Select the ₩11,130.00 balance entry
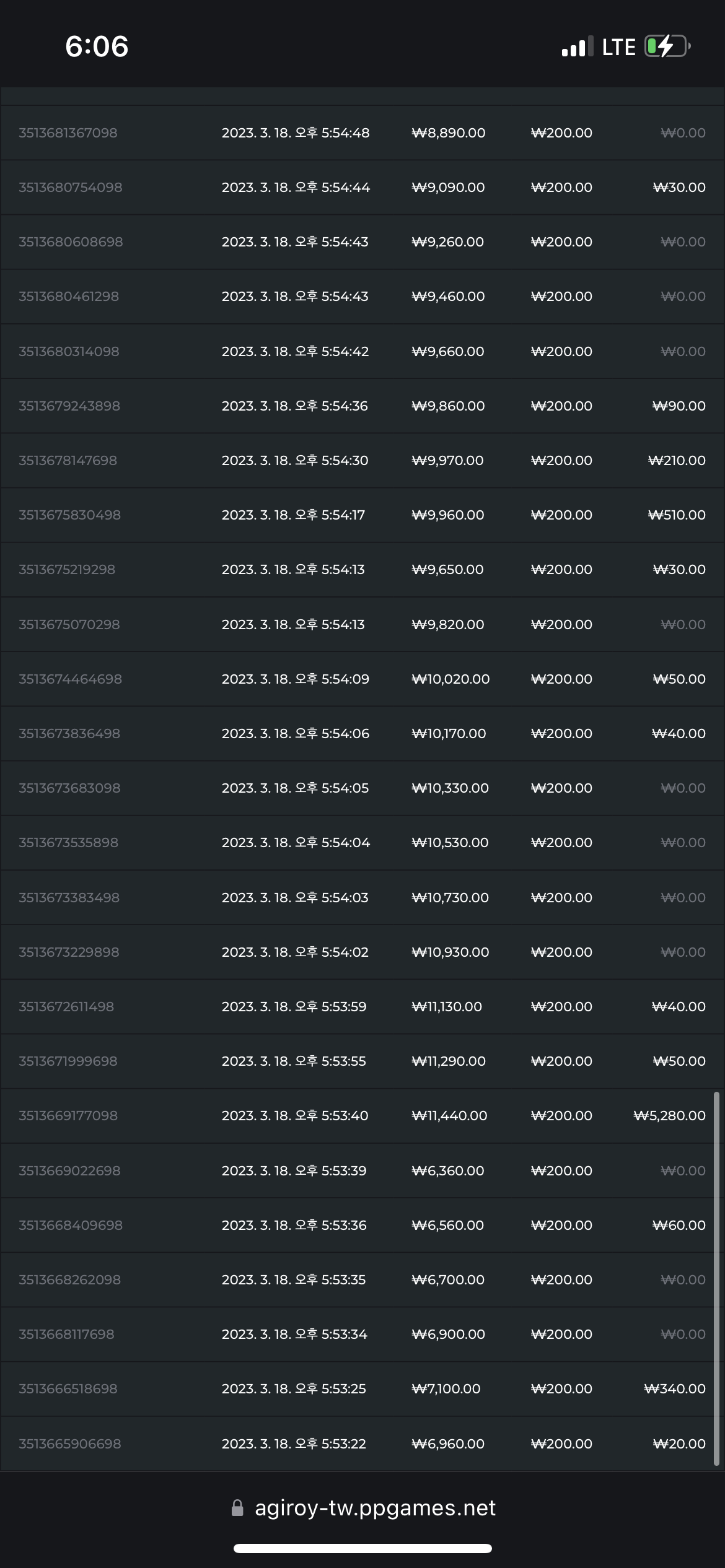725x1568 pixels. (x=447, y=1007)
